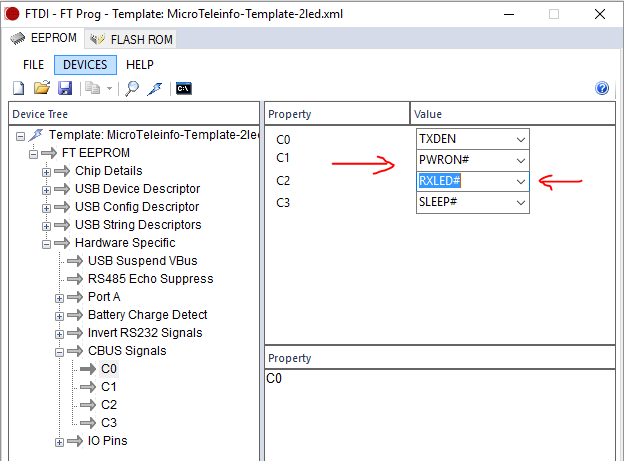Select the C3 item under CBUS Signals
624x461 pixels.
109,423
